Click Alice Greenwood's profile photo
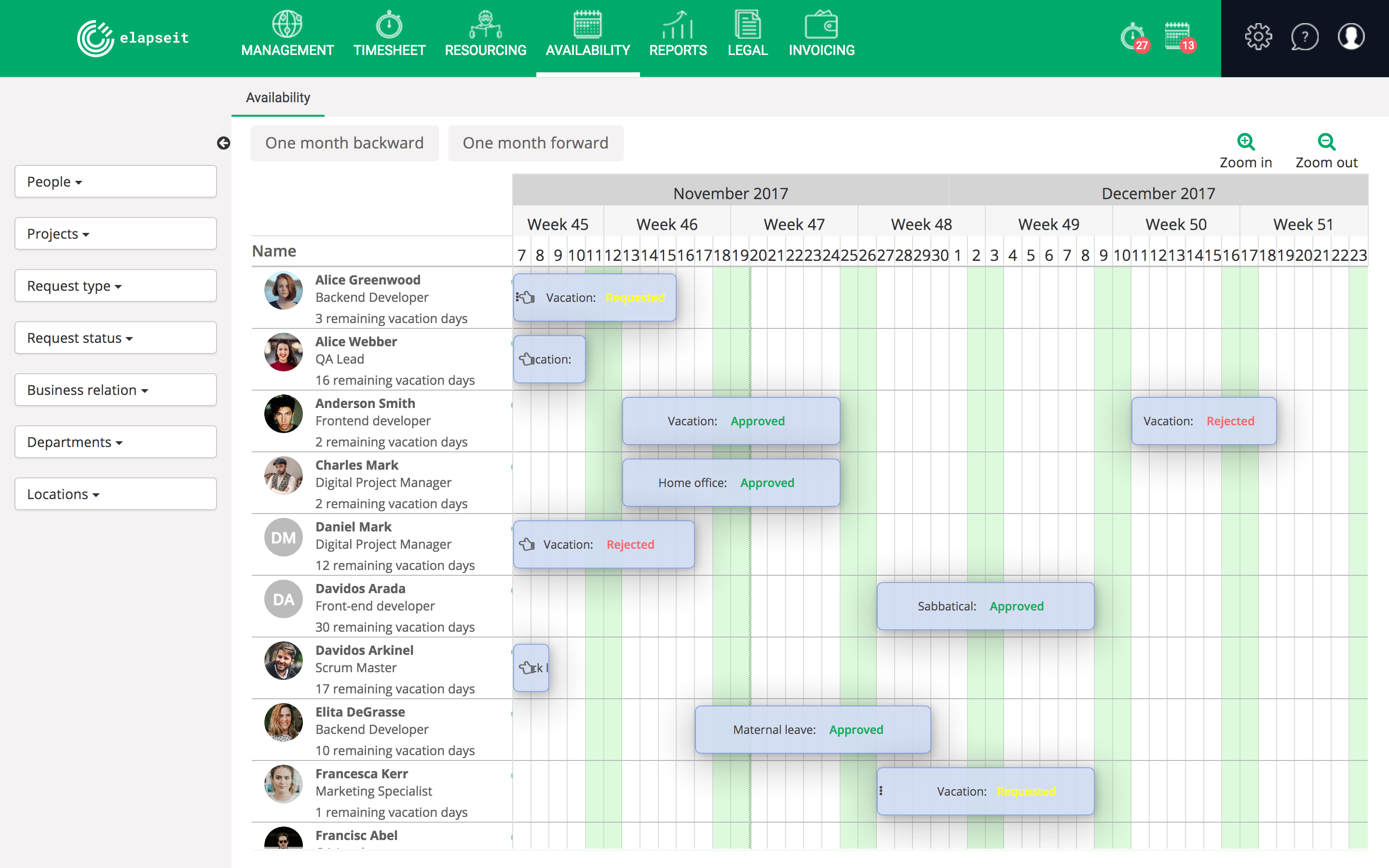The image size is (1389, 868). click(284, 290)
